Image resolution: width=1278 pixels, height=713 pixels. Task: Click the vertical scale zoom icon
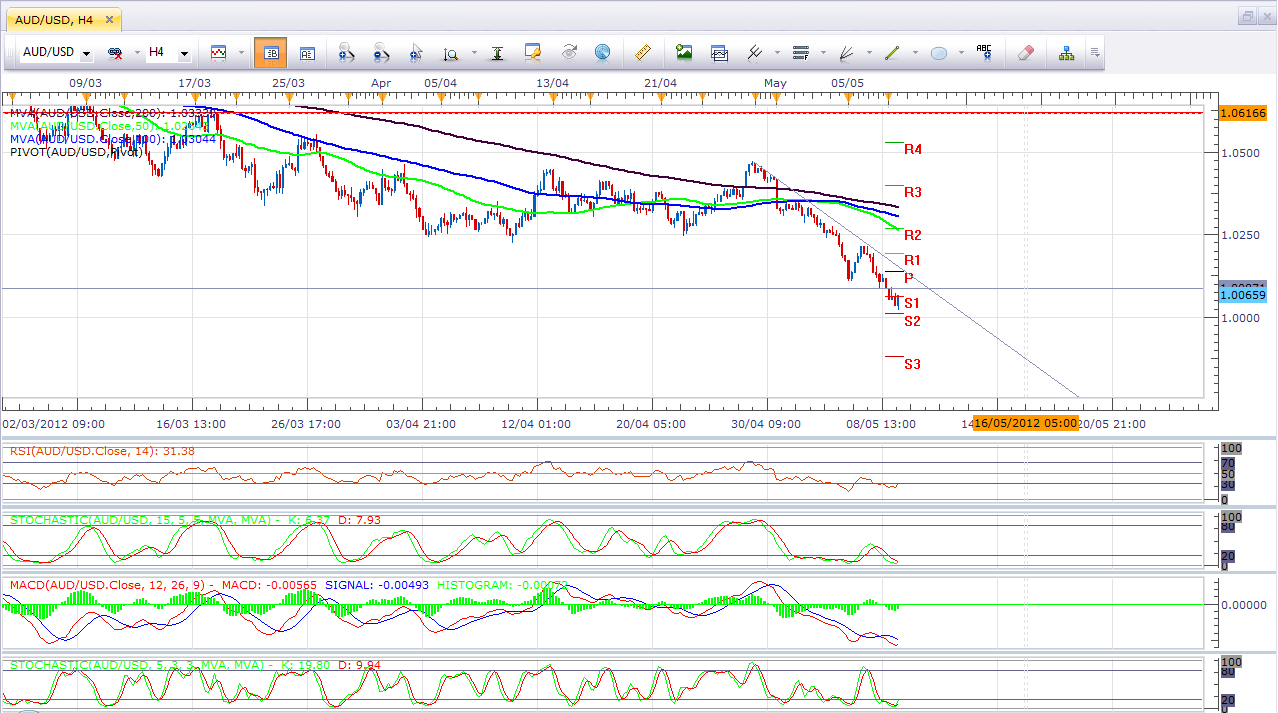[451, 53]
